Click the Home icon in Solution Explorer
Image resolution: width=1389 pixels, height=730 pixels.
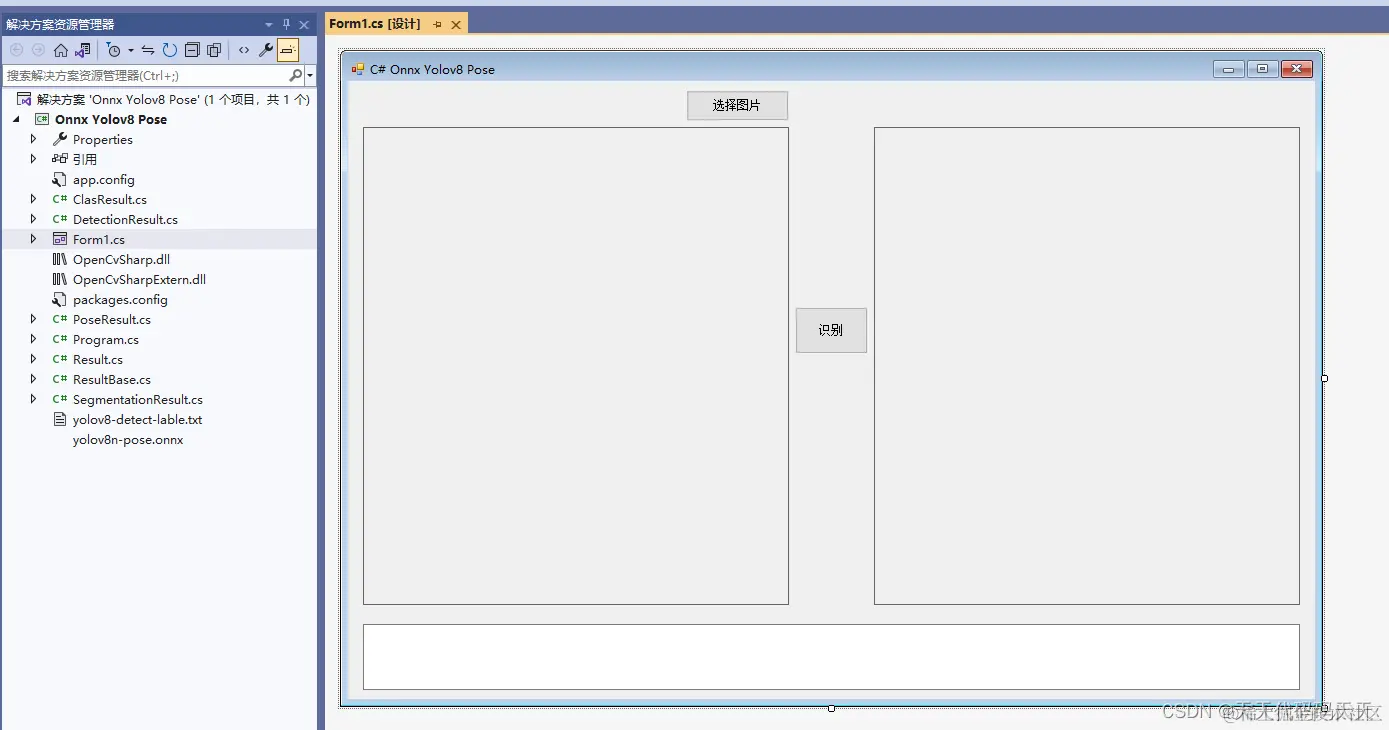point(61,50)
